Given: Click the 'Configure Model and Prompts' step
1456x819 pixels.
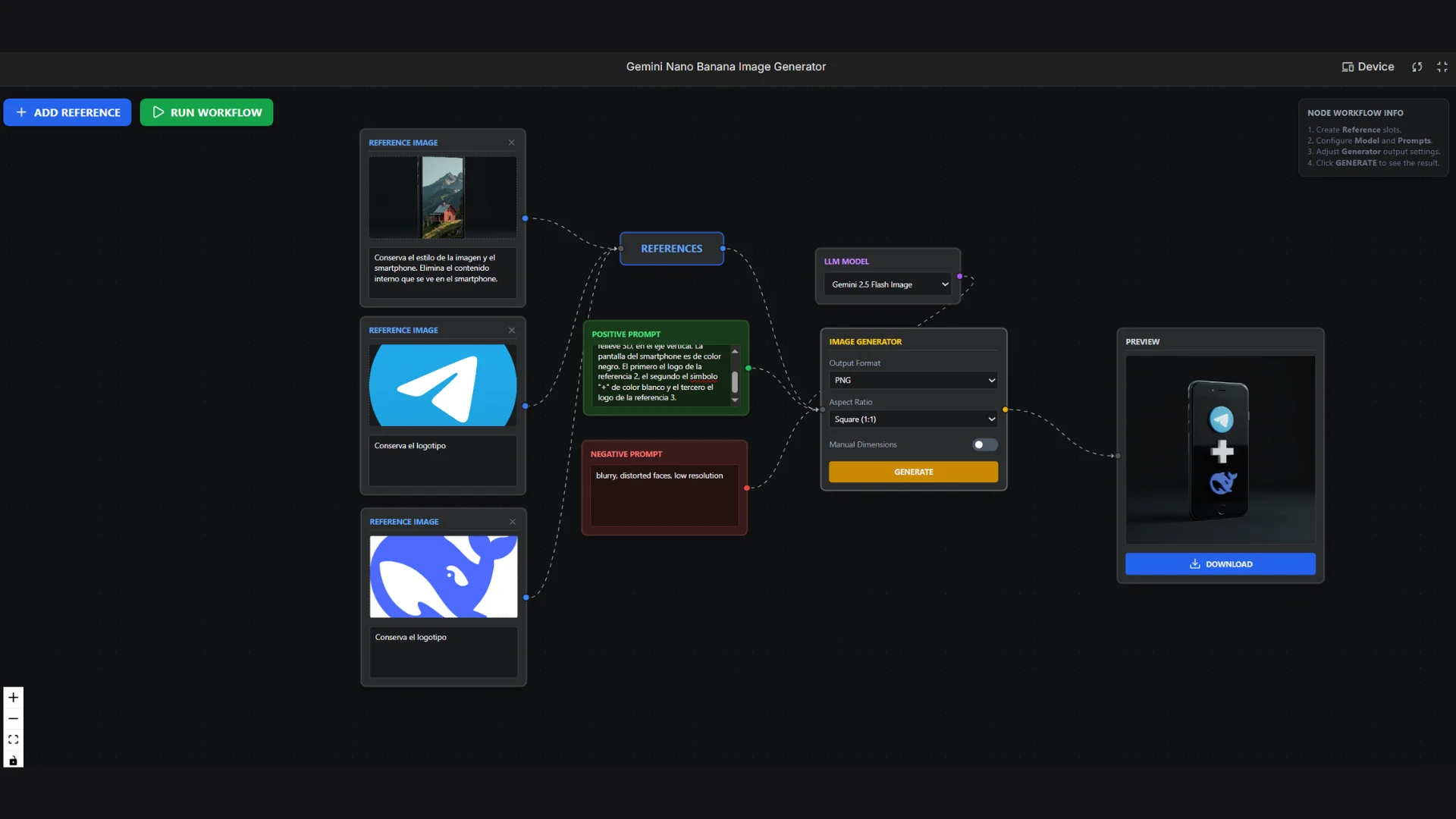Looking at the screenshot, I should click(x=1370, y=141).
